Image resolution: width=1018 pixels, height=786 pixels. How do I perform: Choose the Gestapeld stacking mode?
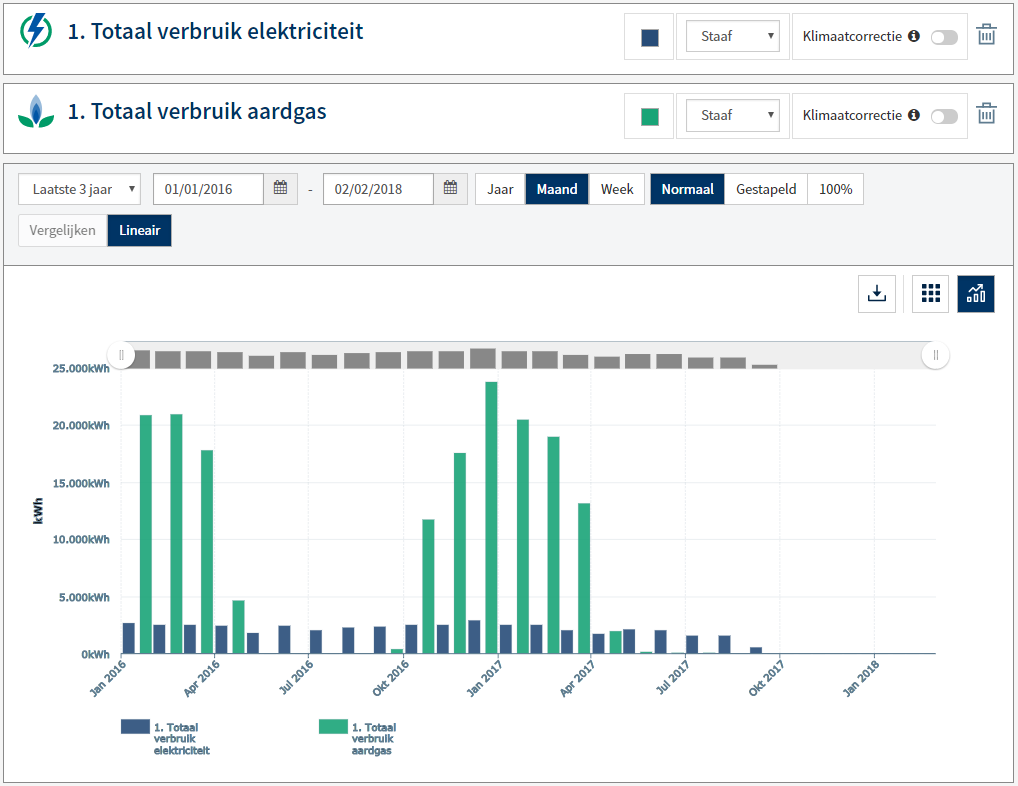click(766, 189)
